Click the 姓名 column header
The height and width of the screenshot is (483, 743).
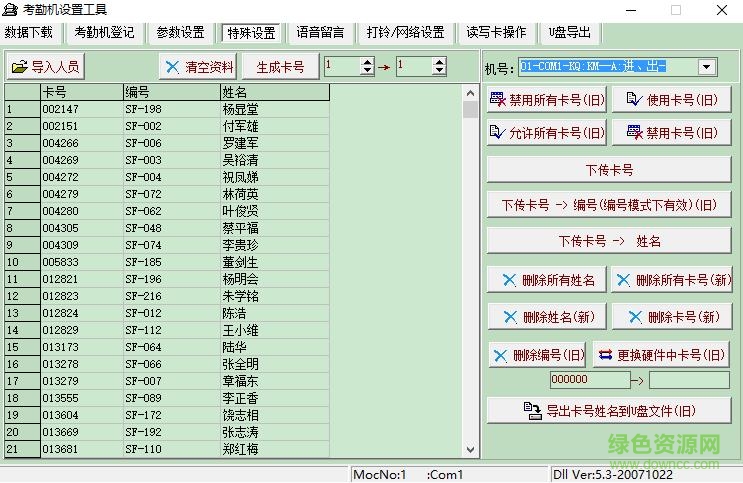tap(275, 92)
